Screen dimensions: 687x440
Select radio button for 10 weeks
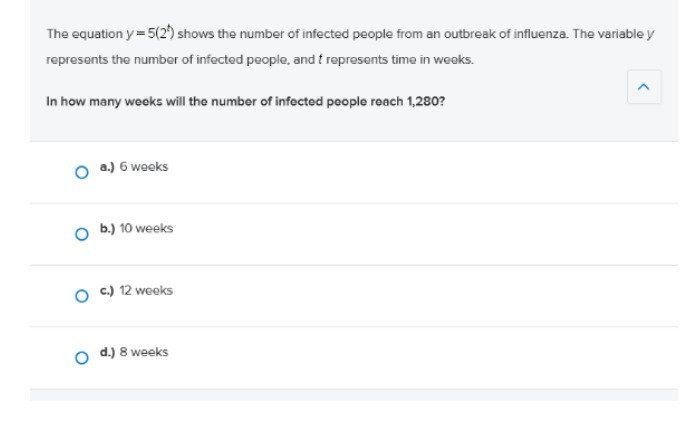point(81,234)
